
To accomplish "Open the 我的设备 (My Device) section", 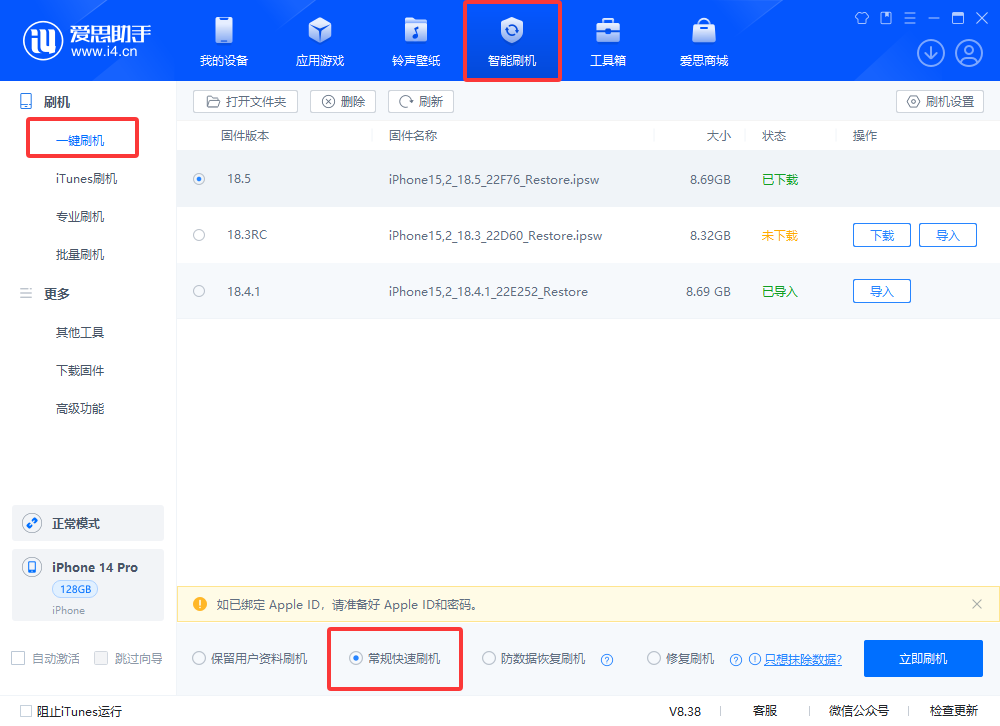I will pos(223,42).
